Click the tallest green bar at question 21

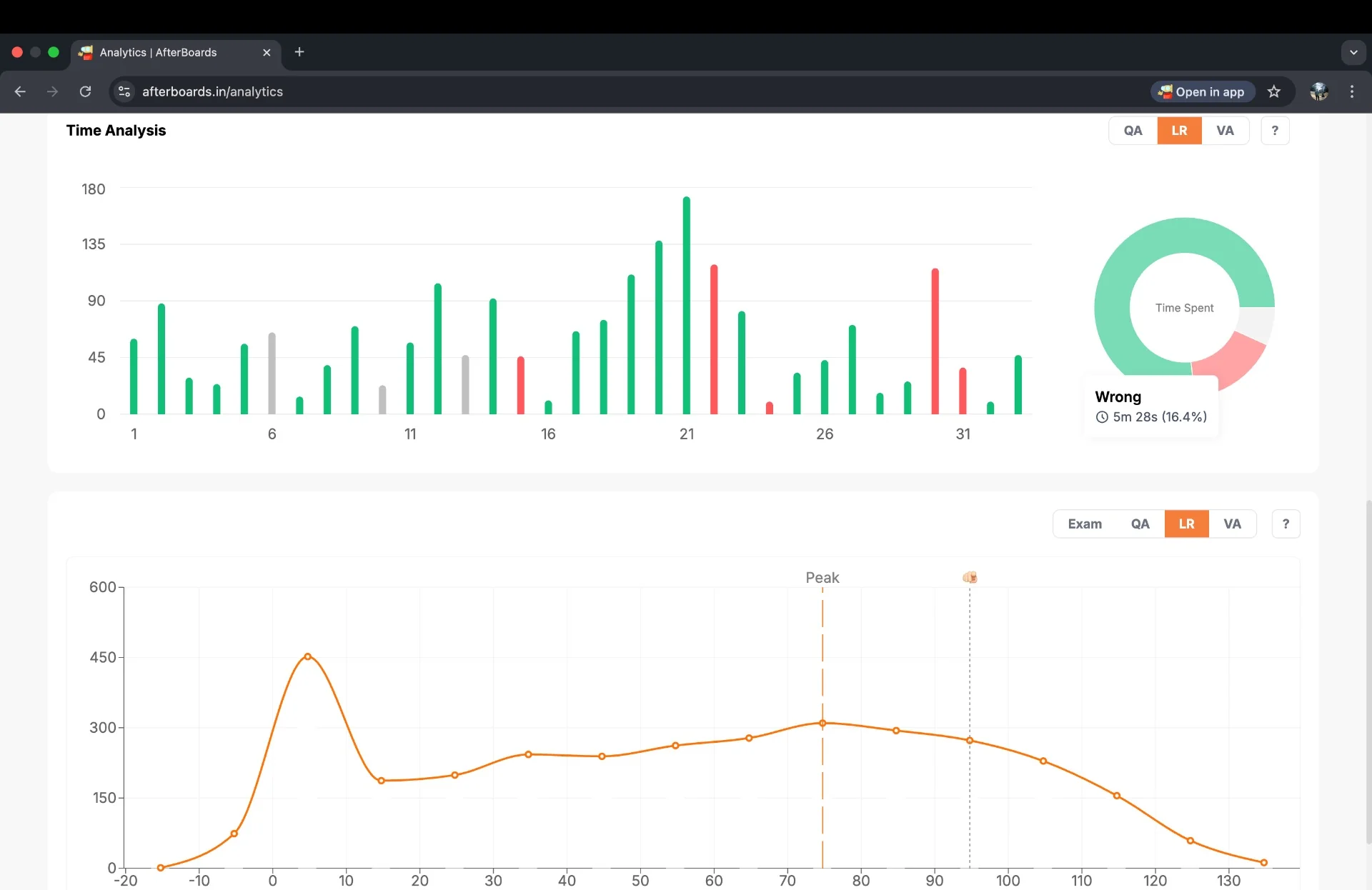[686, 305]
